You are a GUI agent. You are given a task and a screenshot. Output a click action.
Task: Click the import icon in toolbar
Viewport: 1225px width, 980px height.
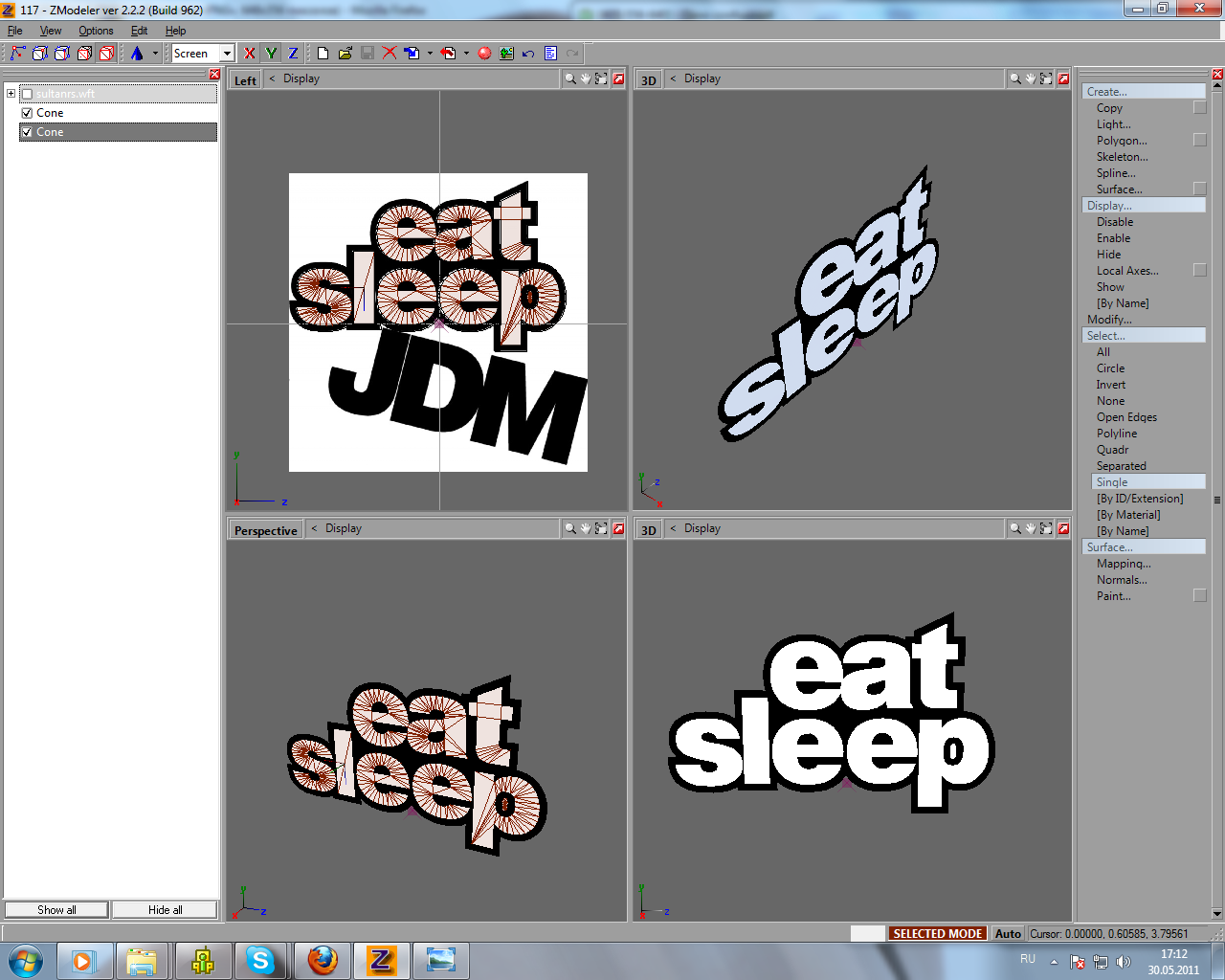412,54
